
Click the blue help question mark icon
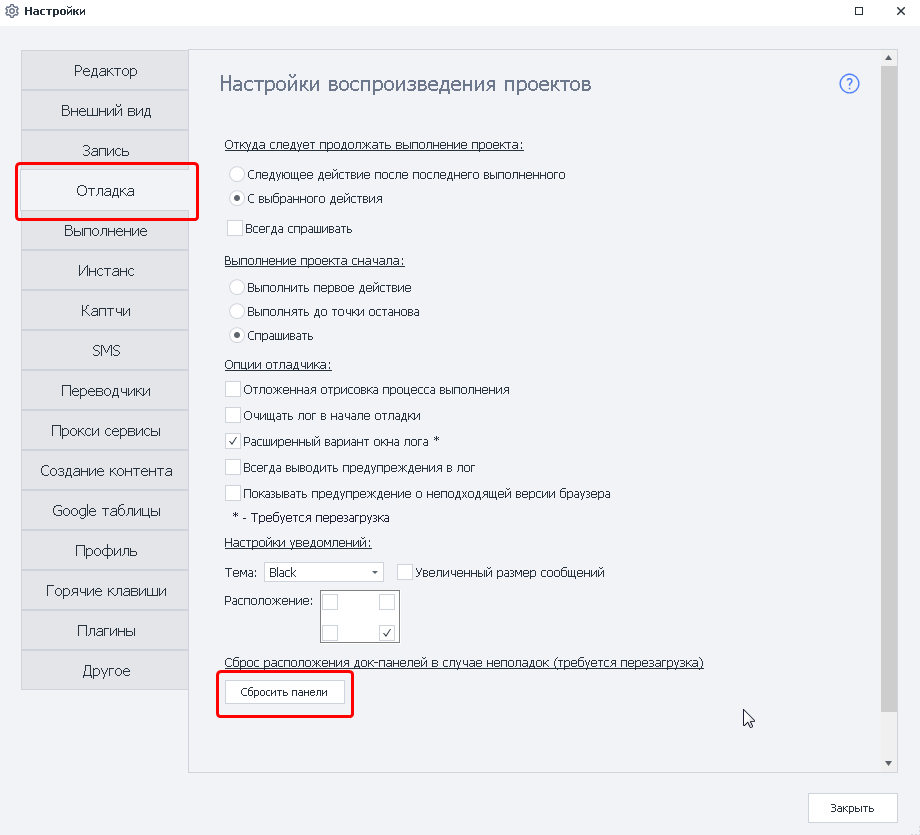point(849,84)
